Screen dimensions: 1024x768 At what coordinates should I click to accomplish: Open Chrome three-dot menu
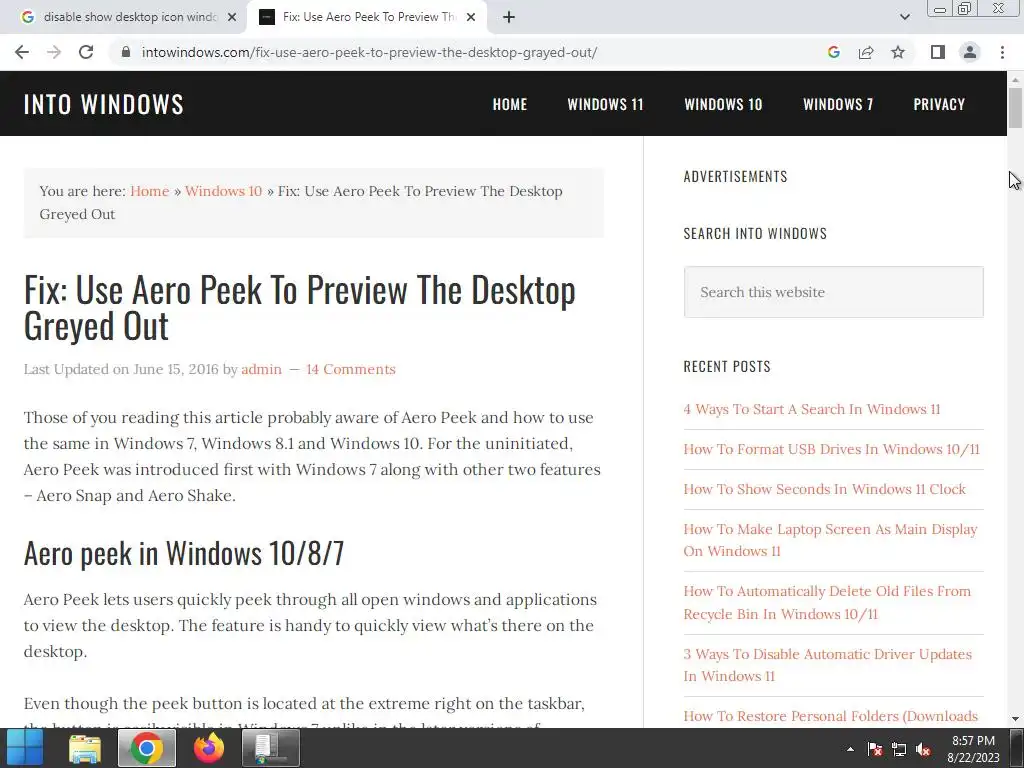(x=1002, y=52)
